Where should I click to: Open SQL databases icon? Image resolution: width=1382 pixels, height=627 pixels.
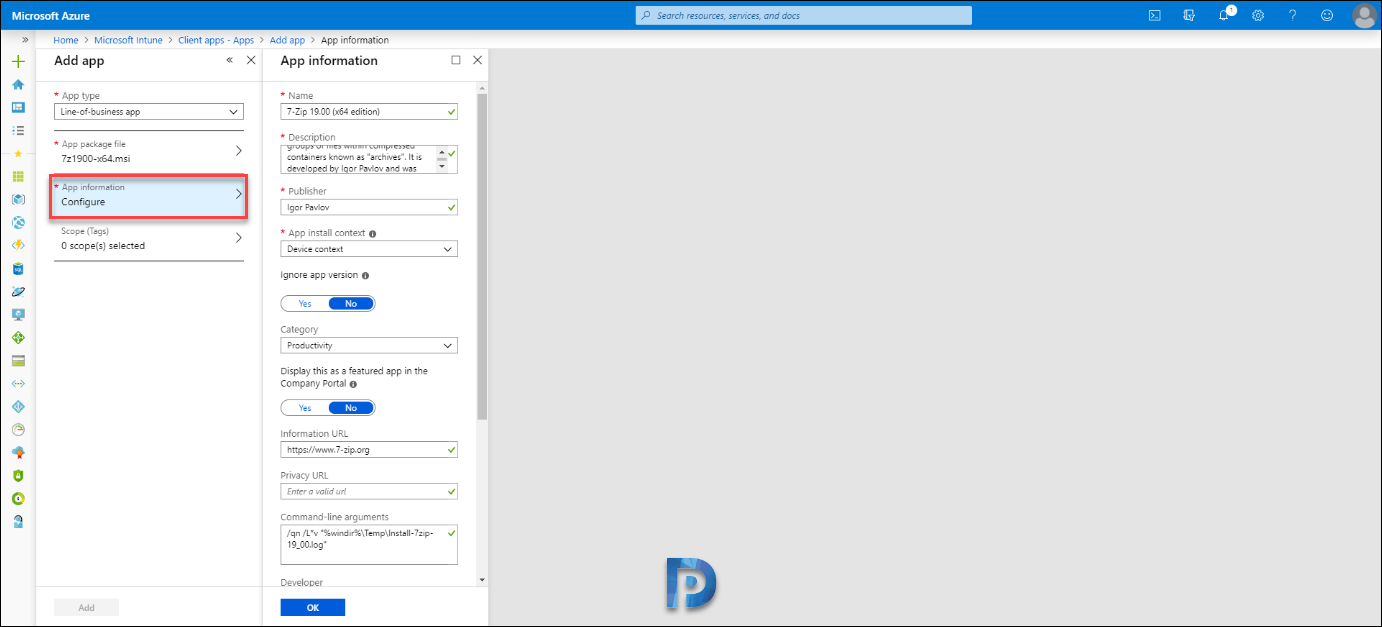coord(18,268)
